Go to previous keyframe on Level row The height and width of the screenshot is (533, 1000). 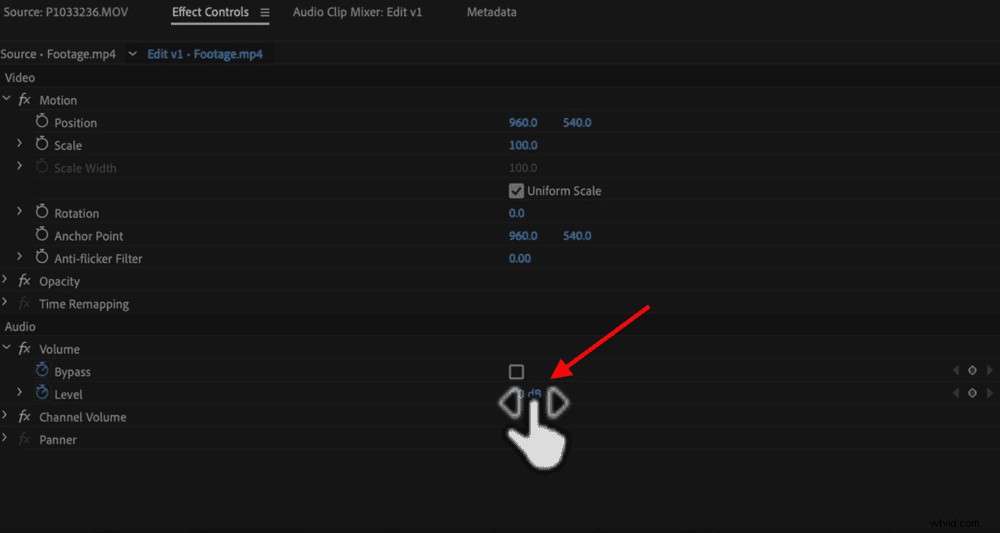pos(955,393)
